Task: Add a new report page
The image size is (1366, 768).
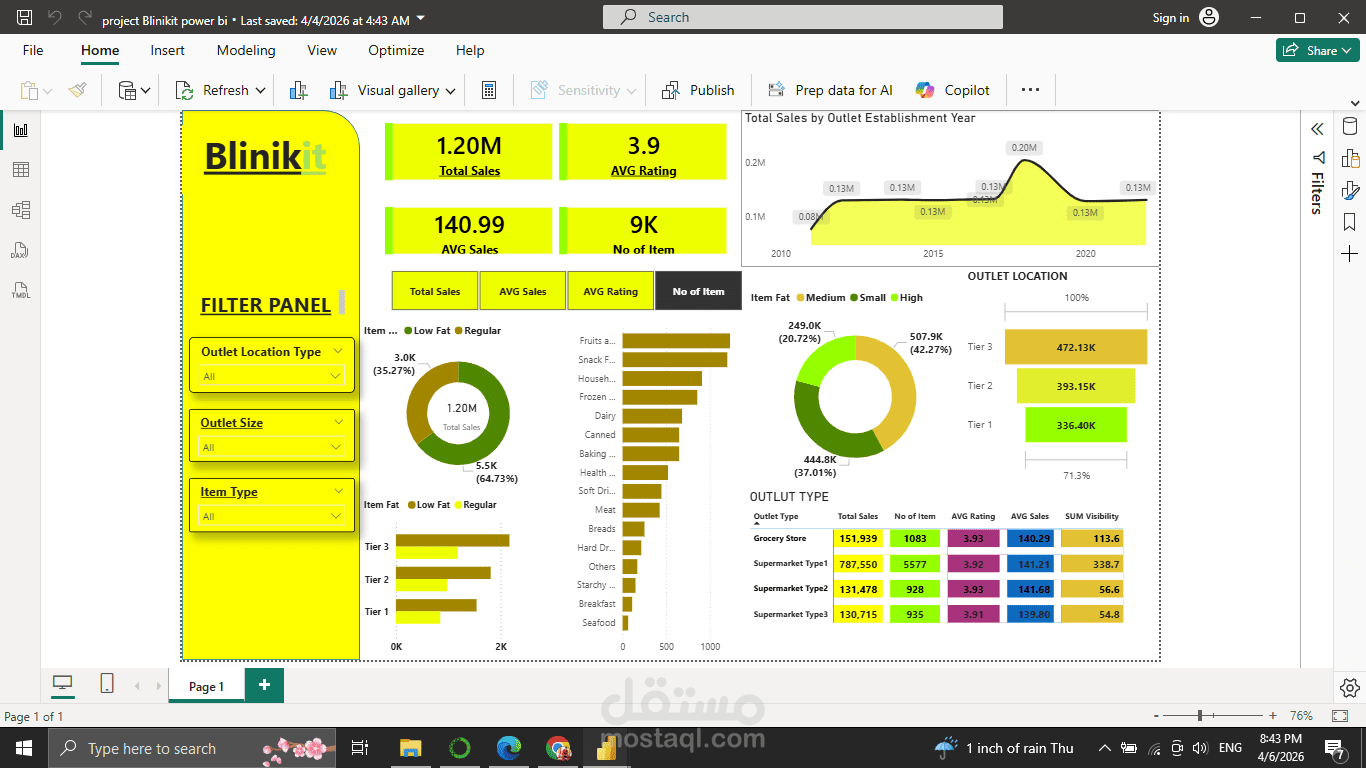Action: pyautogui.click(x=264, y=685)
